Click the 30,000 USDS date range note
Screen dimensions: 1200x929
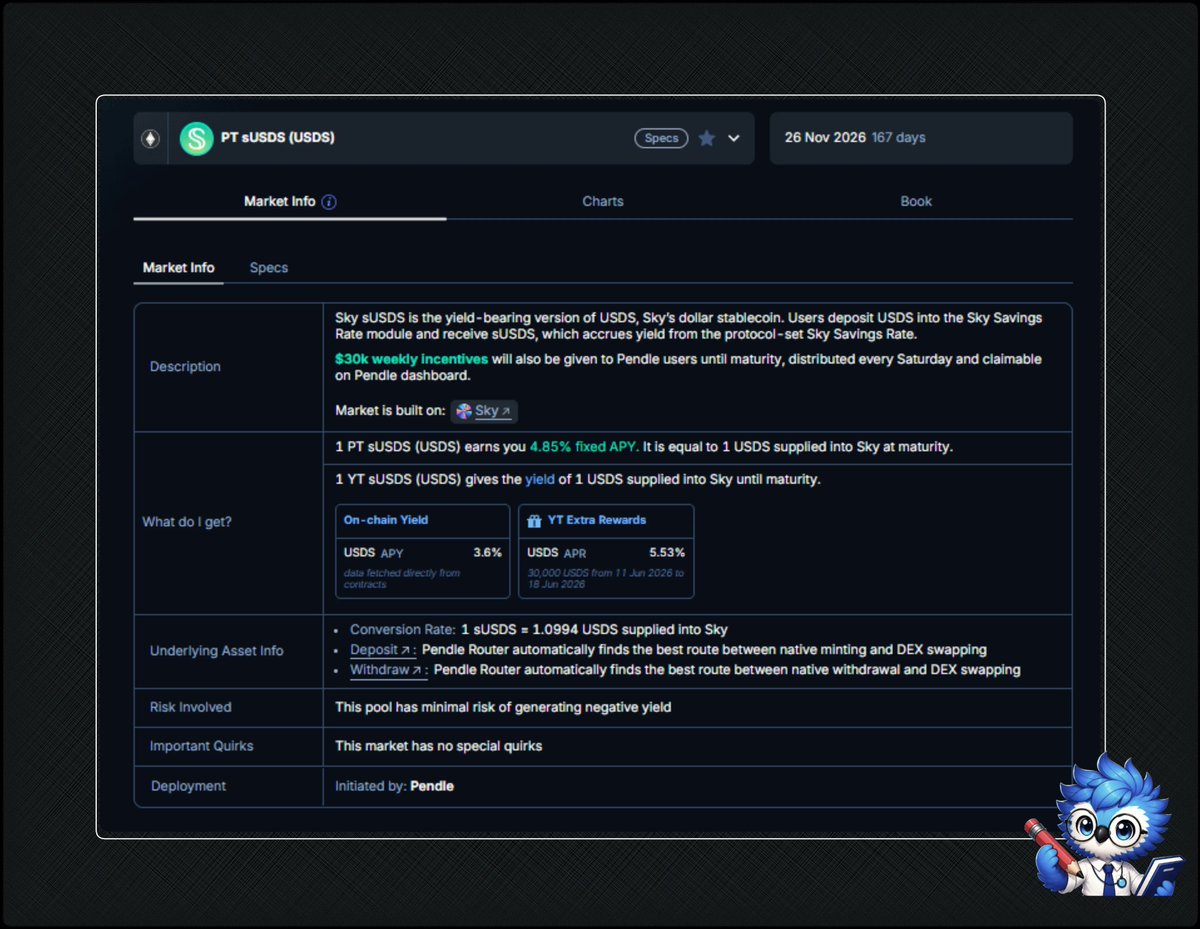605,578
